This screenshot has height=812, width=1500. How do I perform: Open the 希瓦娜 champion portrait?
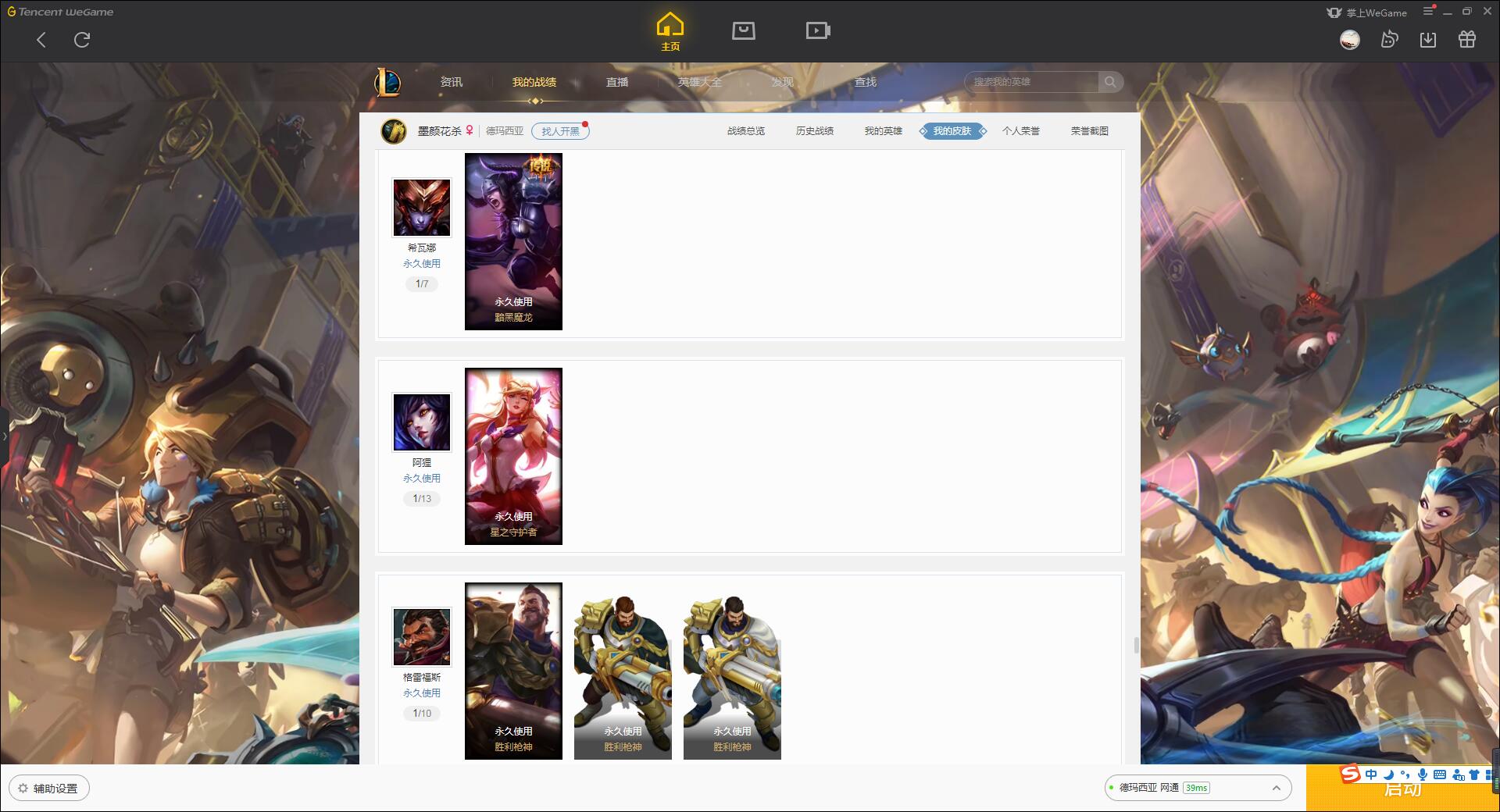(x=422, y=208)
